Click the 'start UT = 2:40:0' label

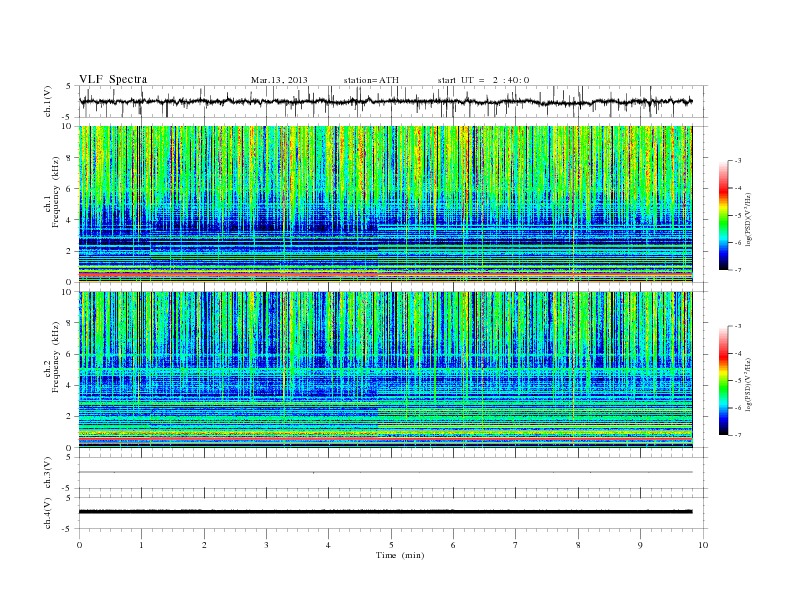tap(483, 80)
